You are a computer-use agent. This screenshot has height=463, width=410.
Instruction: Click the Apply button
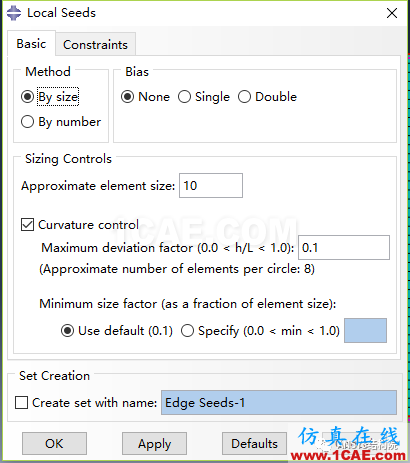click(x=154, y=444)
